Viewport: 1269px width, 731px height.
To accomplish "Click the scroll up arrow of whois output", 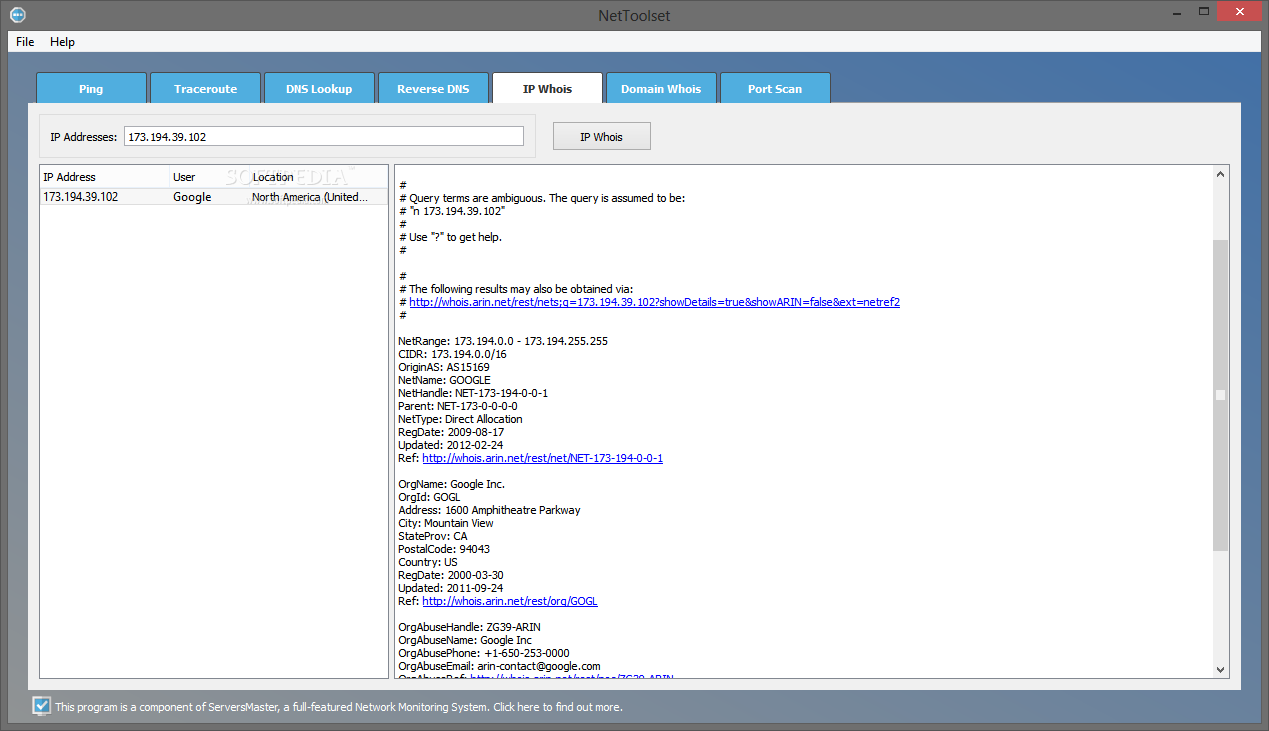I will coord(1220,175).
